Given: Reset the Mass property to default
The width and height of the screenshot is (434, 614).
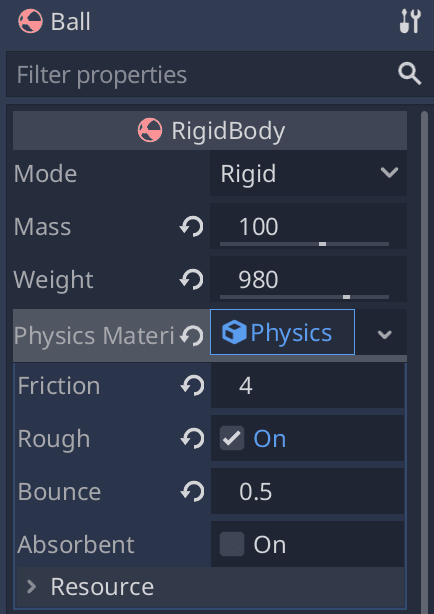Looking at the screenshot, I should pyautogui.click(x=192, y=227).
